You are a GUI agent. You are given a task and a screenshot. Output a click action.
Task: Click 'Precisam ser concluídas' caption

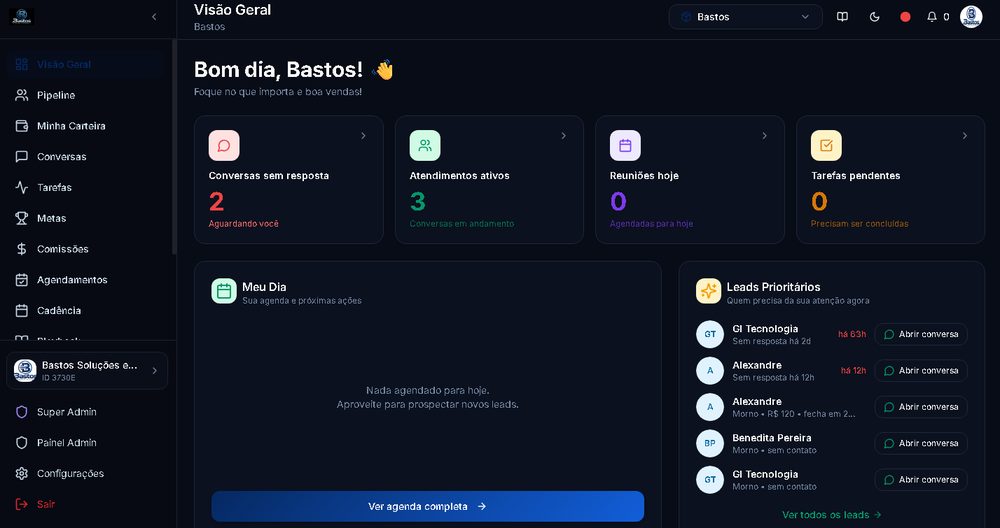[x=859, y=224]
